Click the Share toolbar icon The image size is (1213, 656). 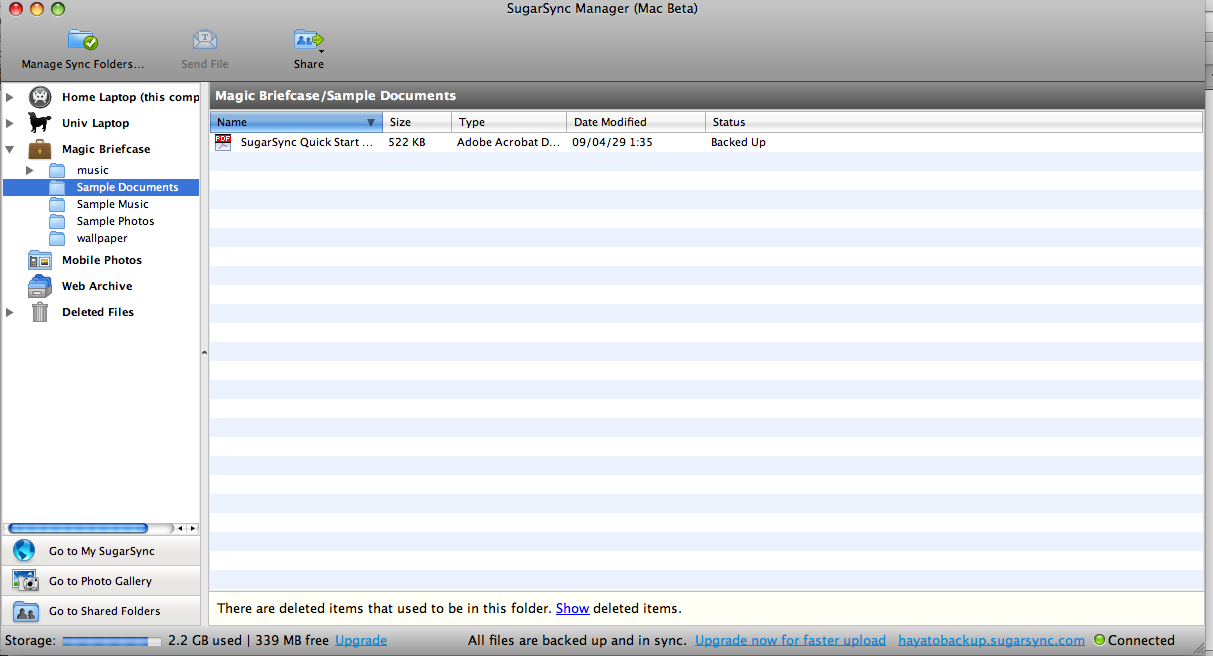pyautogui.click(x=309, y=40)
